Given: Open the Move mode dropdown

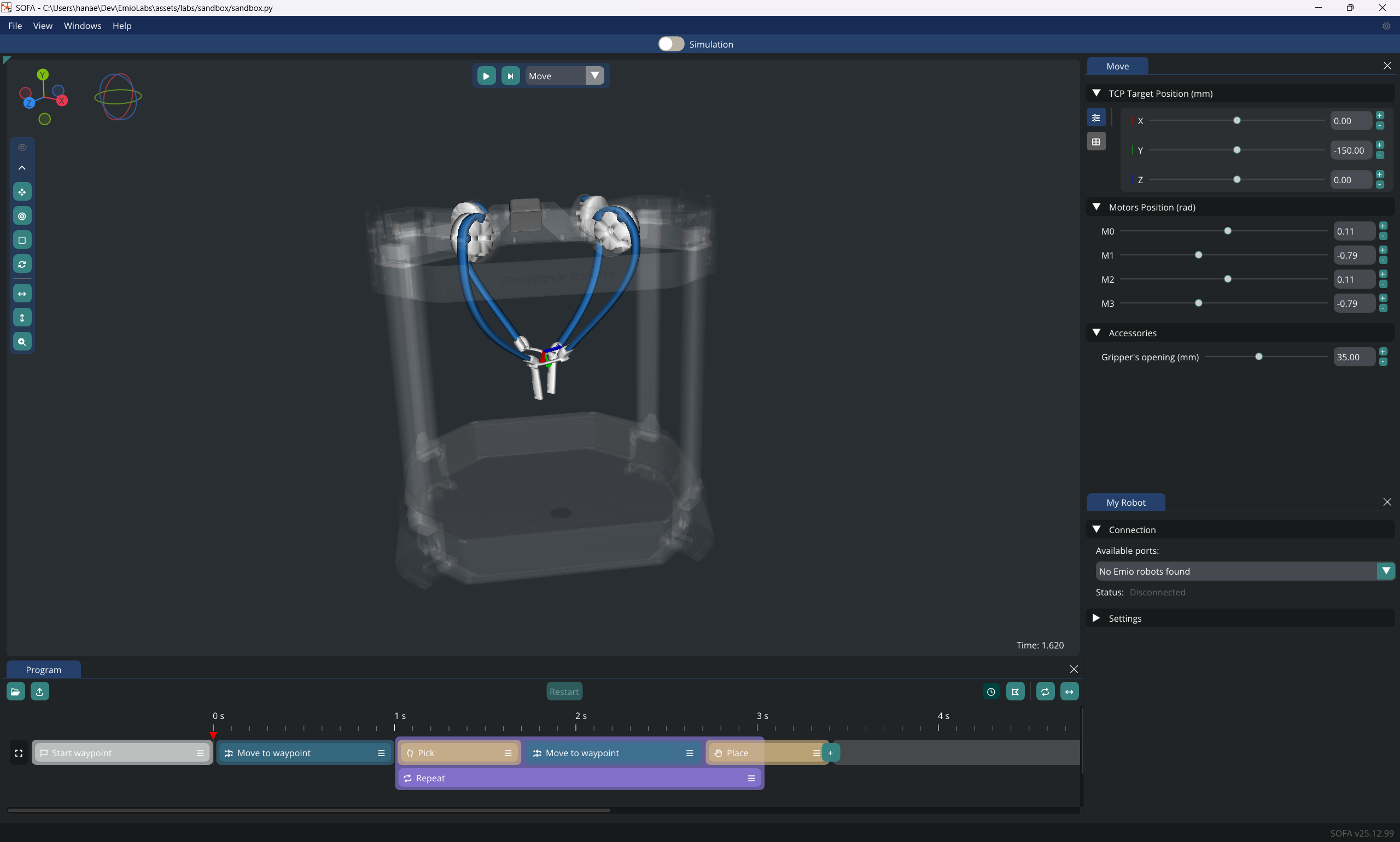Looking at the screenshot, I should coord(594,75).
